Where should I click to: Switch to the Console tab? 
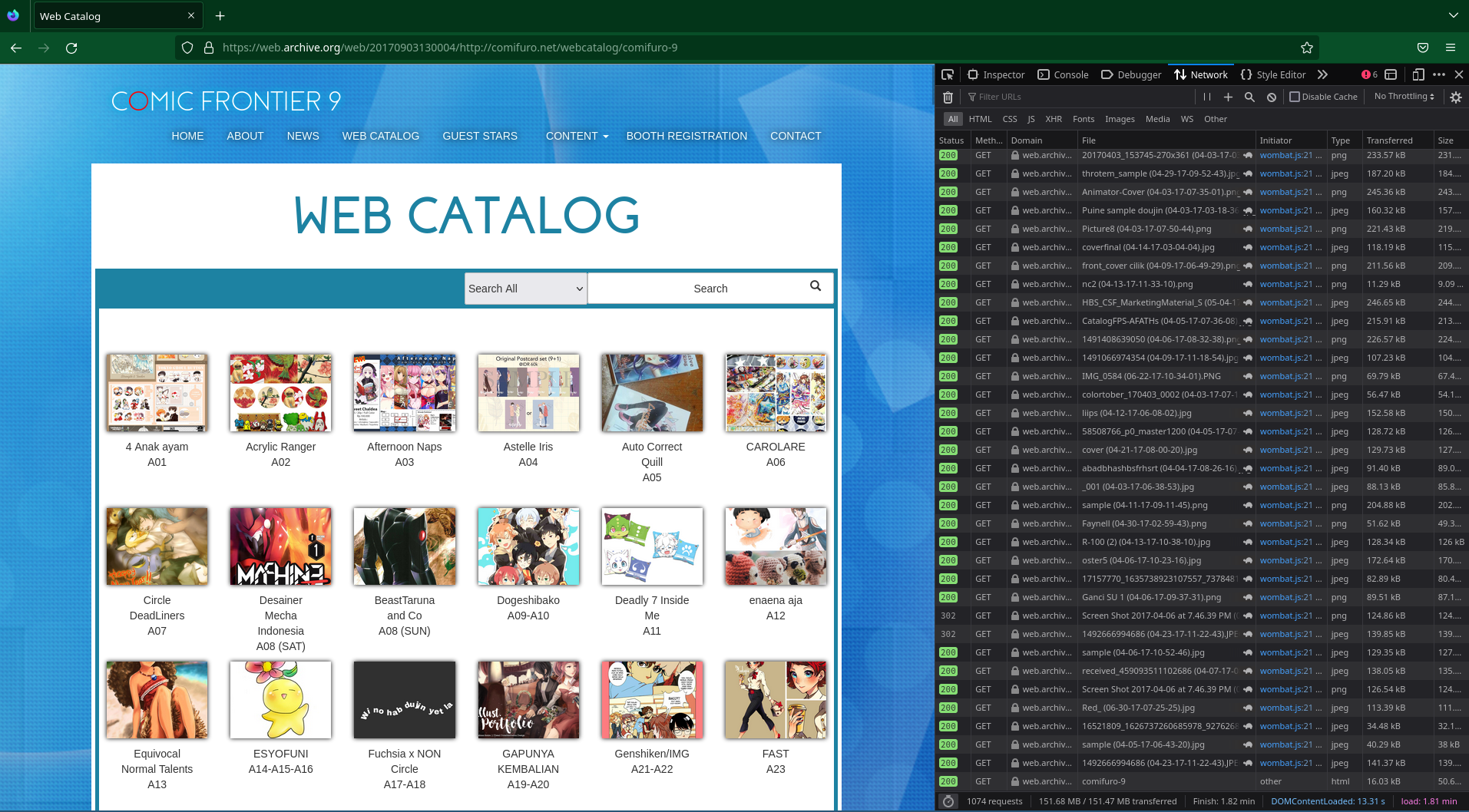pos(1063,74)
